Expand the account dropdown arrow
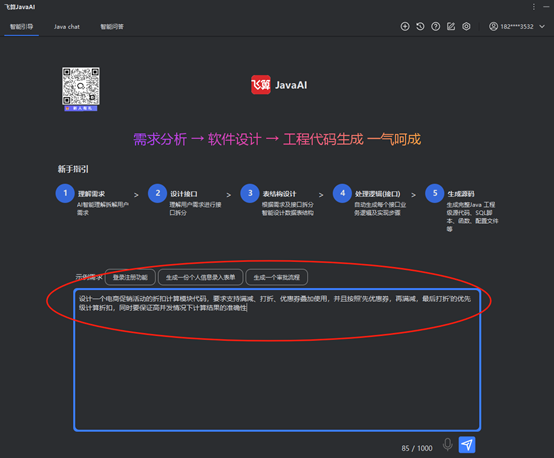Viewport: 554px width, 458px height. 542,27
